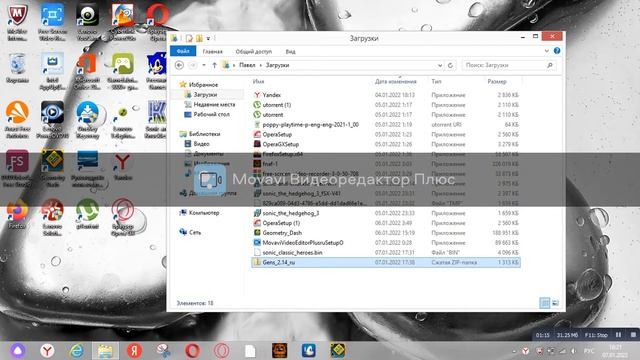
Task: Open the Recycle Bin on the desktop
Action: [17, 69]
